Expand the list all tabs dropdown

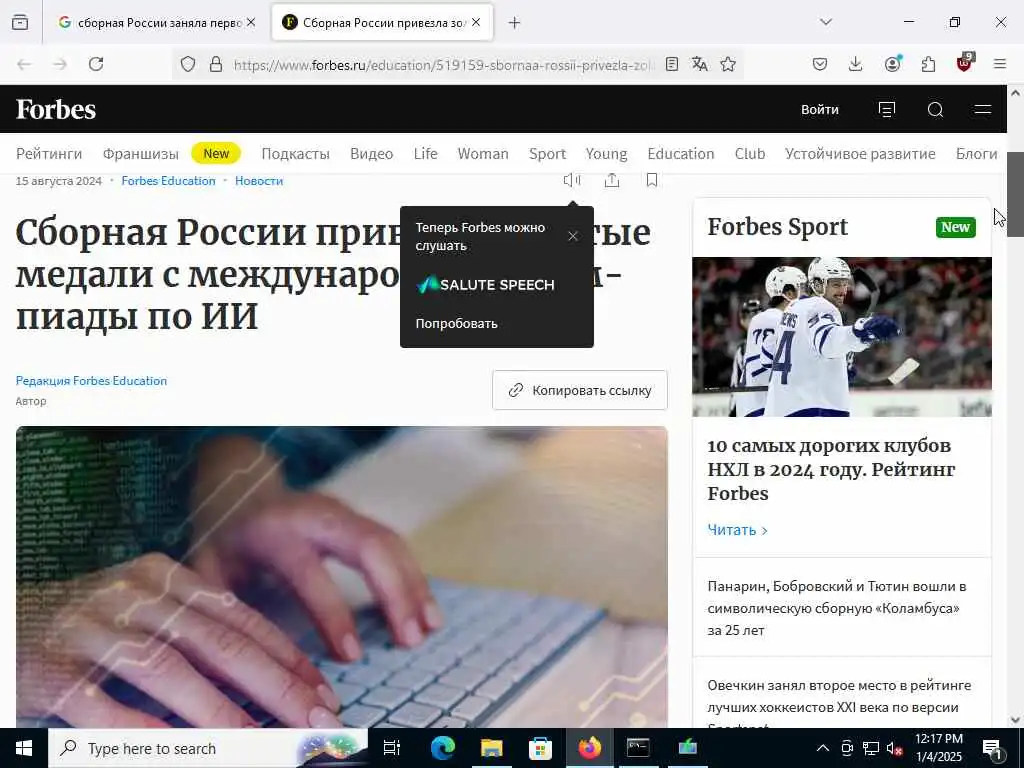pyautogui.click(x=826, y=22)
